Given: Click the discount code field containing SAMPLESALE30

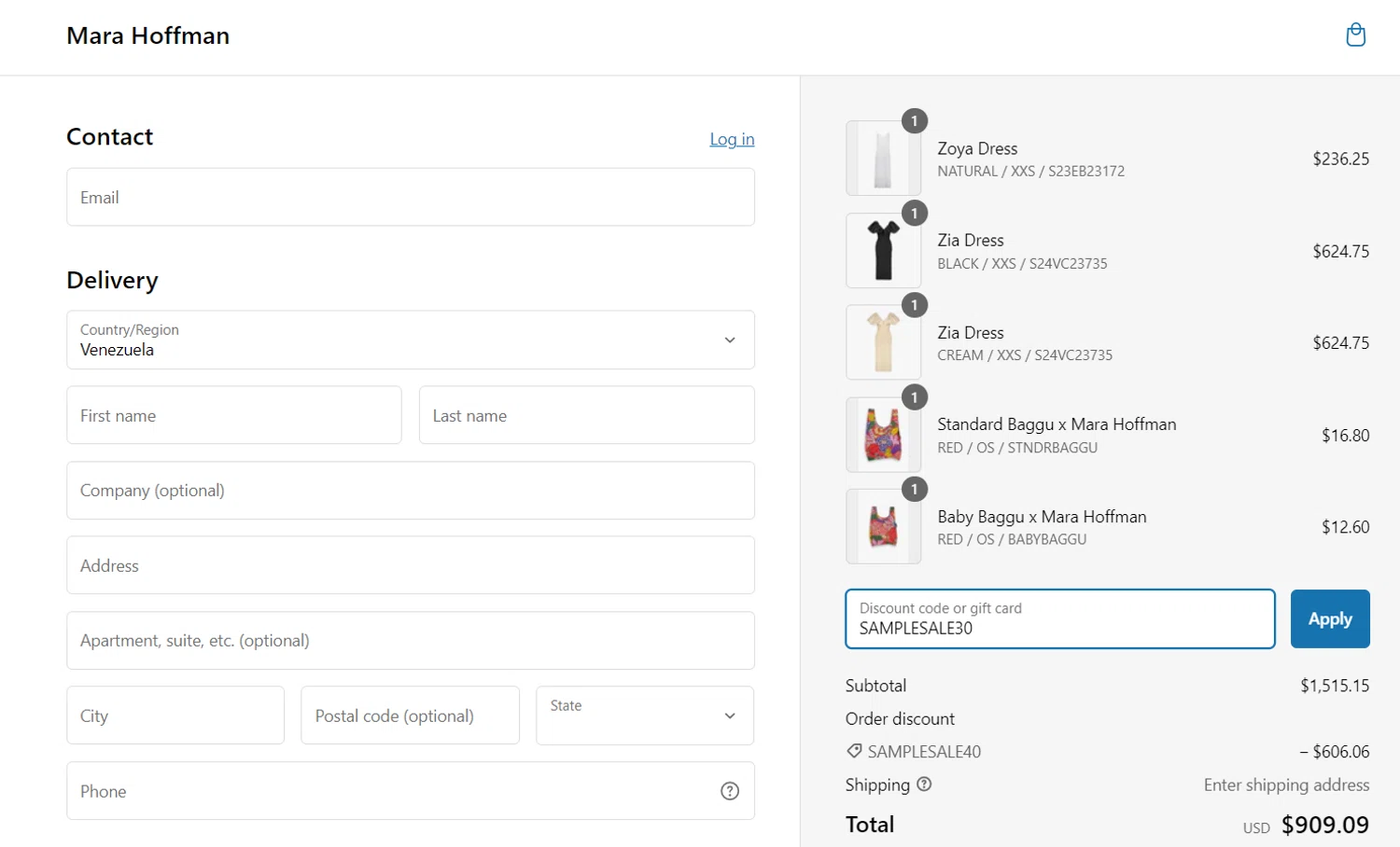Looking at the screenshot, I should tap(1060, 618).
